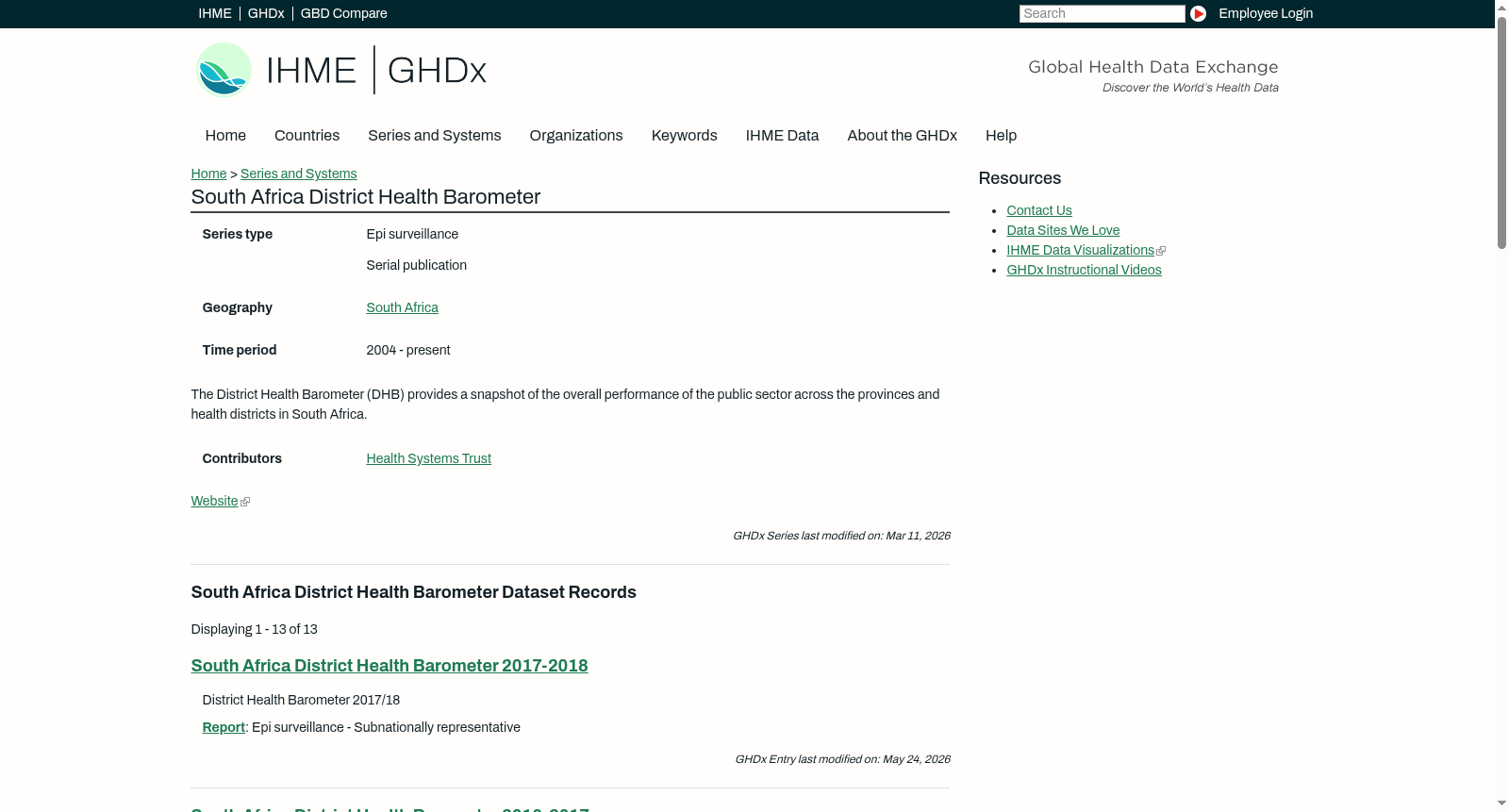Click the 'District Health Barometer 2017/18' text
This screenshot has height=812, width=1509.
pos(302,700)
